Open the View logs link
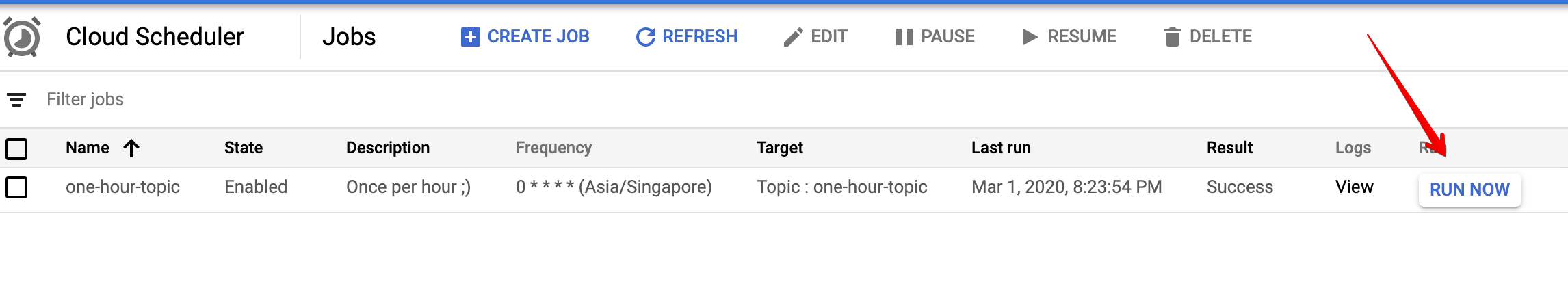The height and width of the screenshot is (290, 1568). 1354,187
